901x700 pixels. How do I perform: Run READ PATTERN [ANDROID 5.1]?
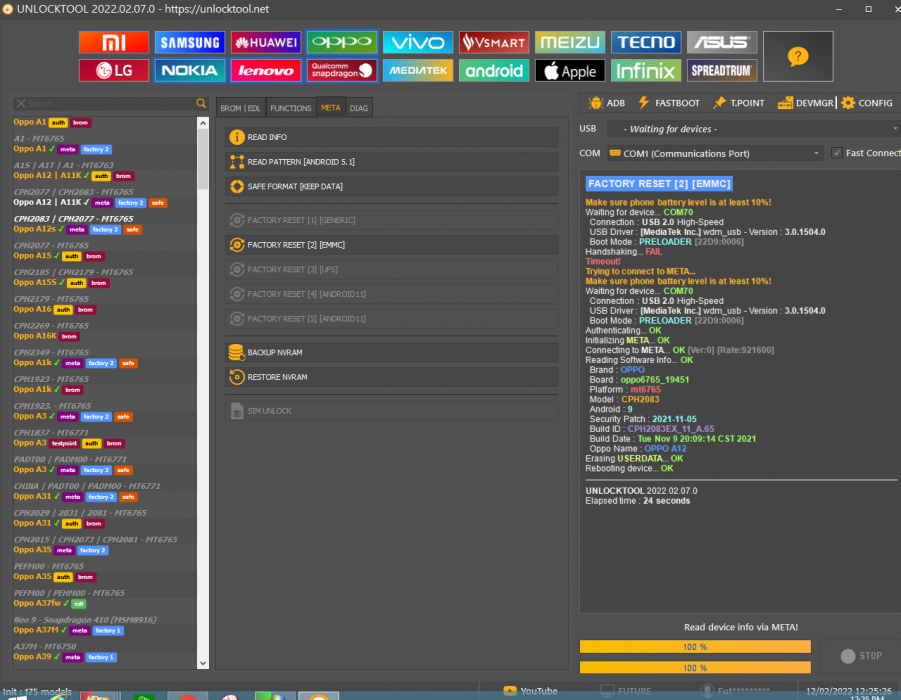click(391, 162)
